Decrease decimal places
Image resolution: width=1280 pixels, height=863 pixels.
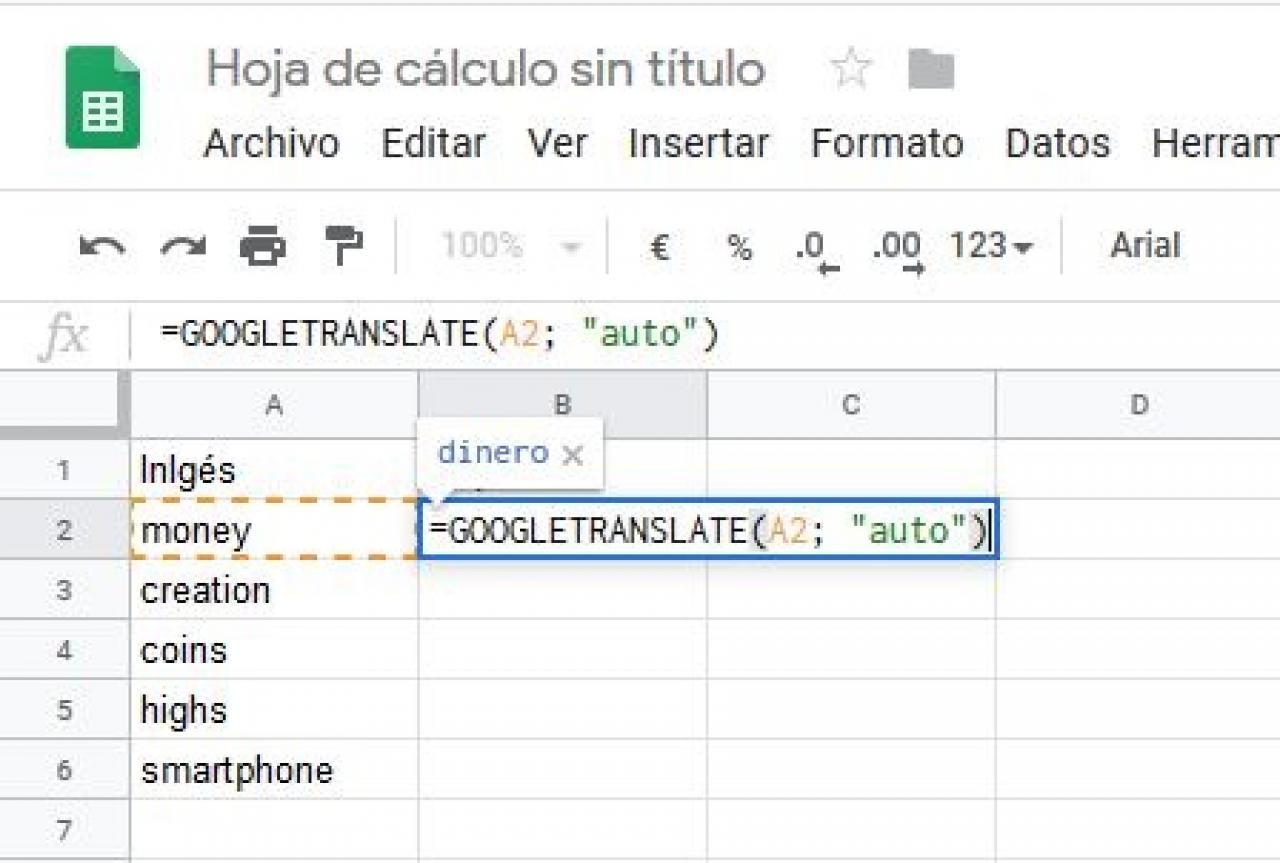pos(813,248)
